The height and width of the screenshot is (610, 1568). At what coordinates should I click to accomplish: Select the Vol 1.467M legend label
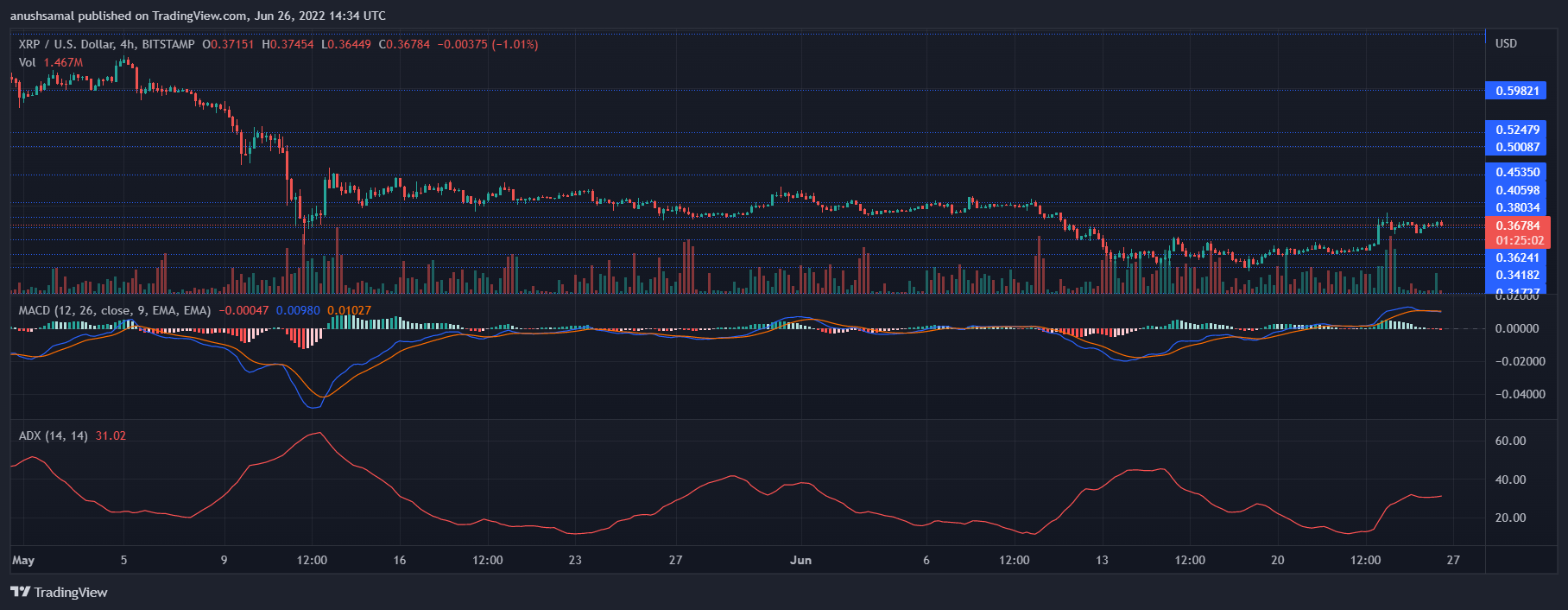click(51, 62)
